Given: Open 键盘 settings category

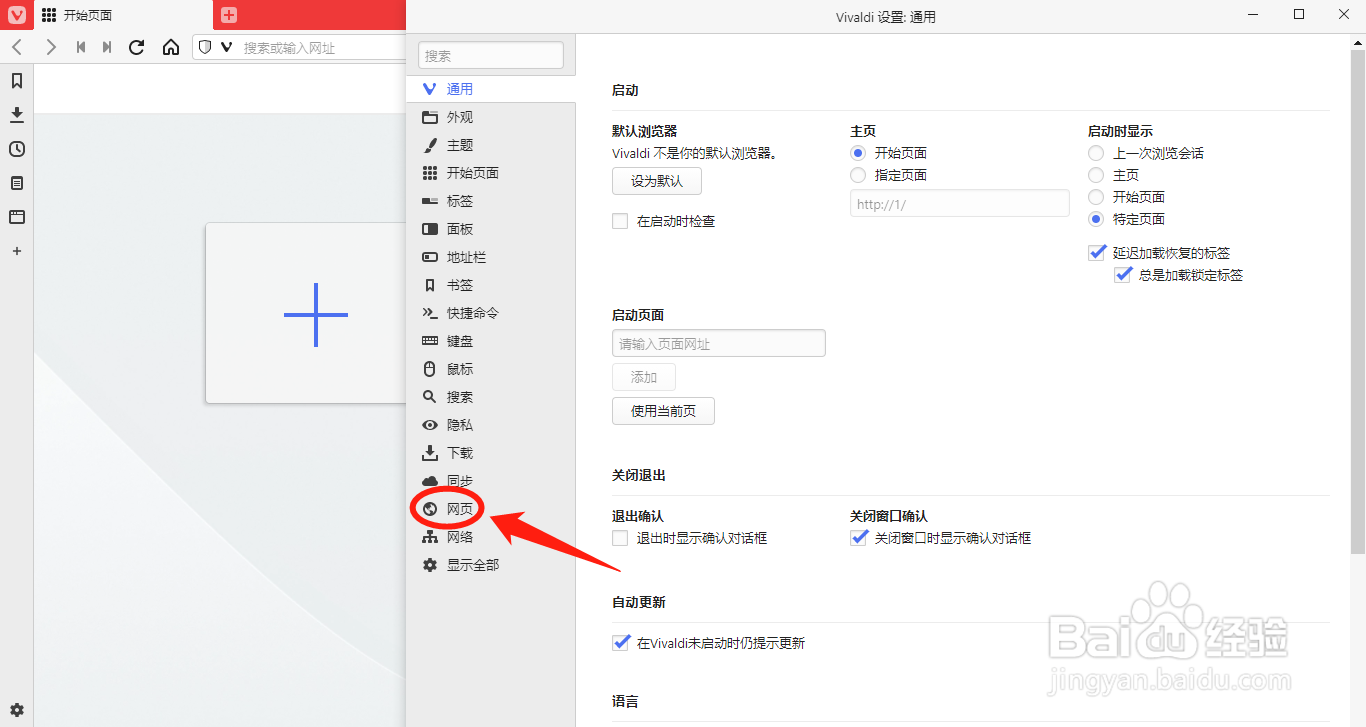Looking at the screenshot, I should pos(491,341).
